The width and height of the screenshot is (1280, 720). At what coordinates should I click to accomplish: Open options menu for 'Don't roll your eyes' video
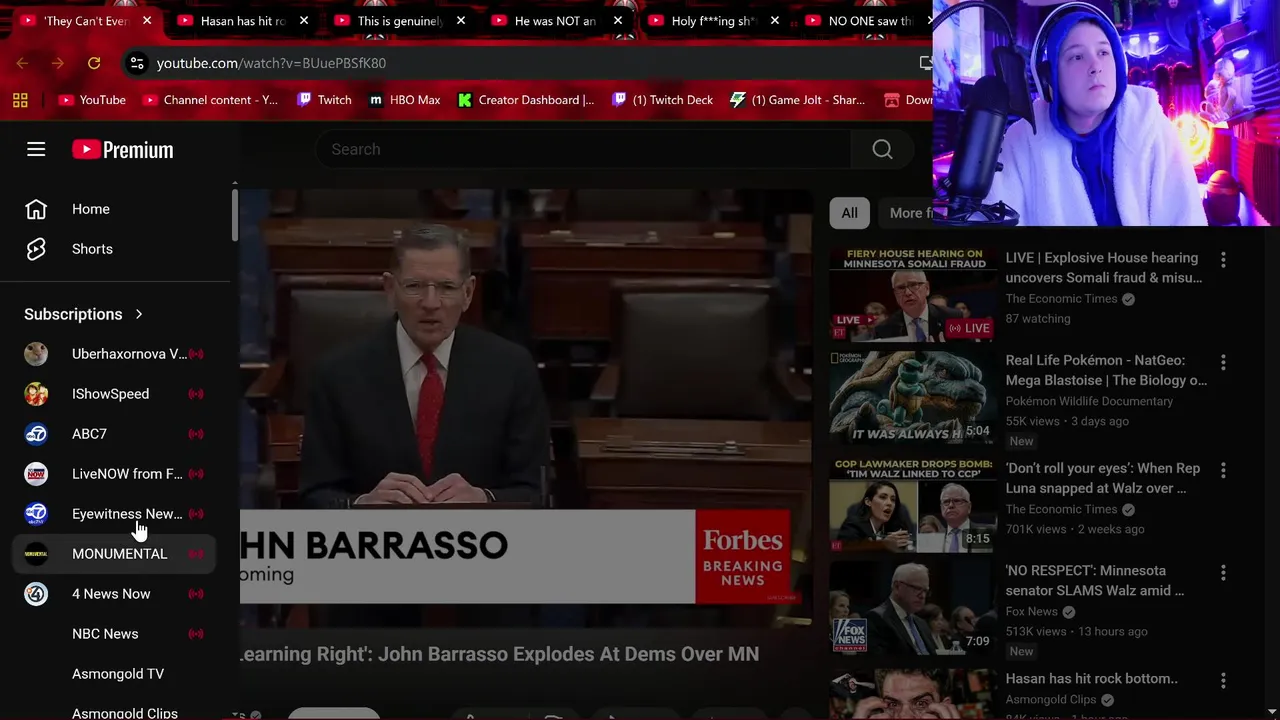click(x=1223, y=470)
